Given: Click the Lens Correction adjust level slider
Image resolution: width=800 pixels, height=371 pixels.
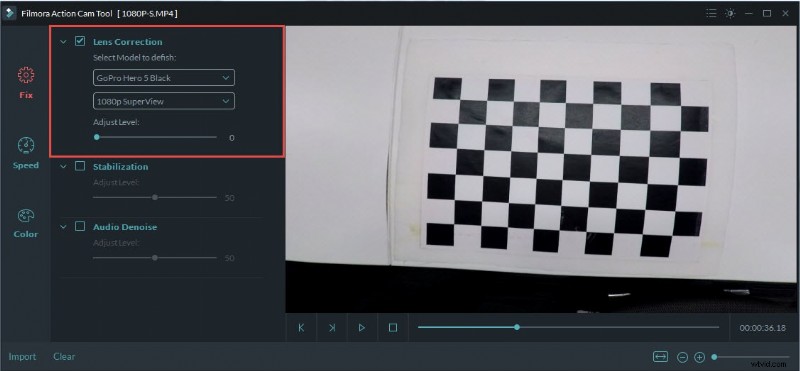Looking at the screenshot, I should 155,137.
